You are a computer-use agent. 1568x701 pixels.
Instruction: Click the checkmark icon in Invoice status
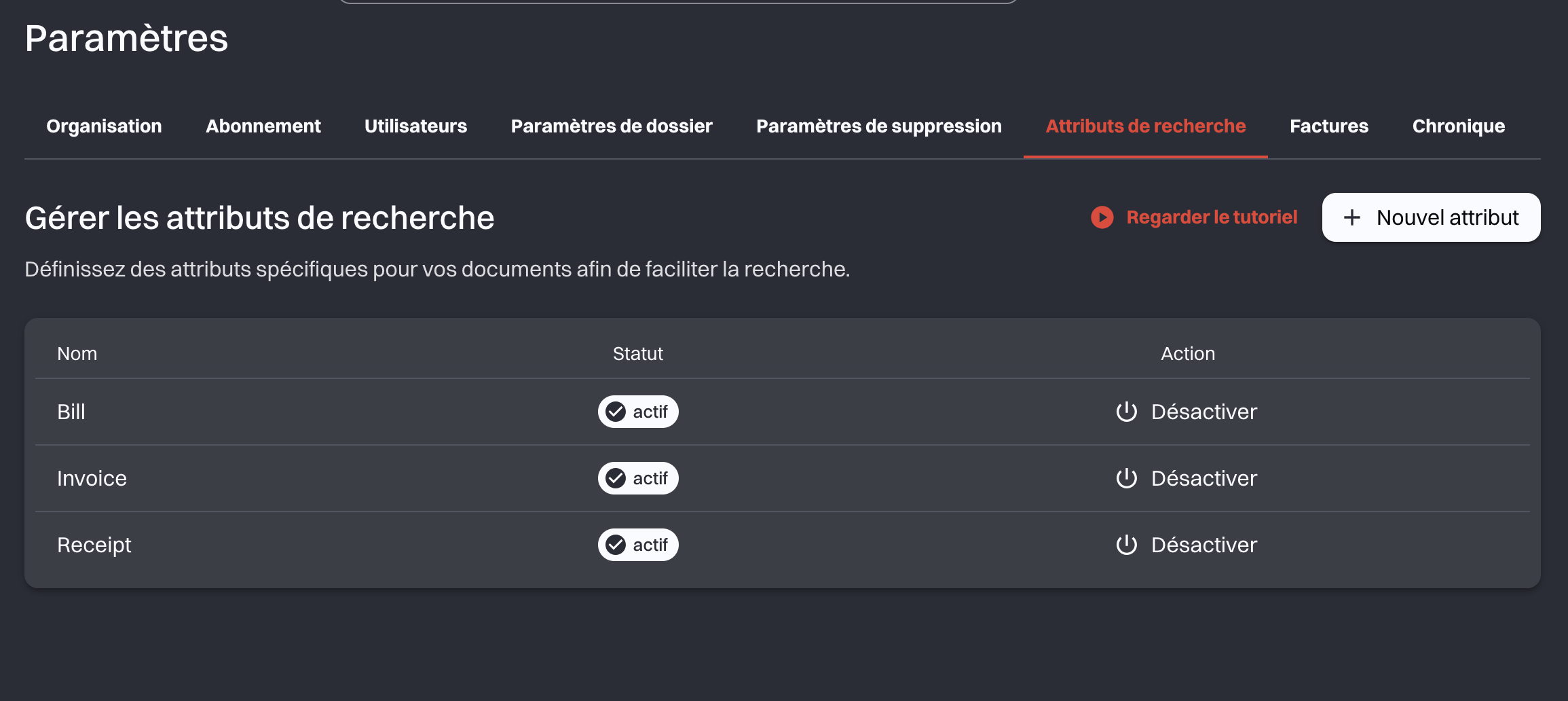point(616,478)
